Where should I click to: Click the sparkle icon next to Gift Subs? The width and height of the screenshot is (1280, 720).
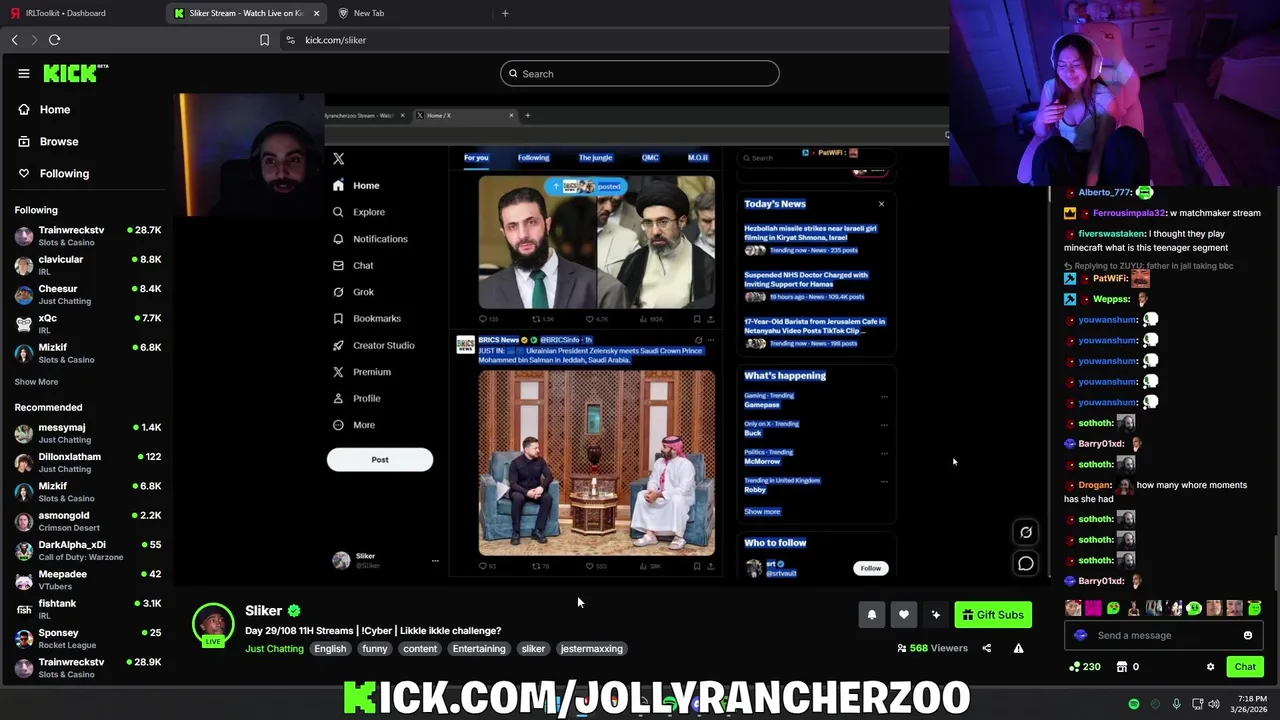936,615
